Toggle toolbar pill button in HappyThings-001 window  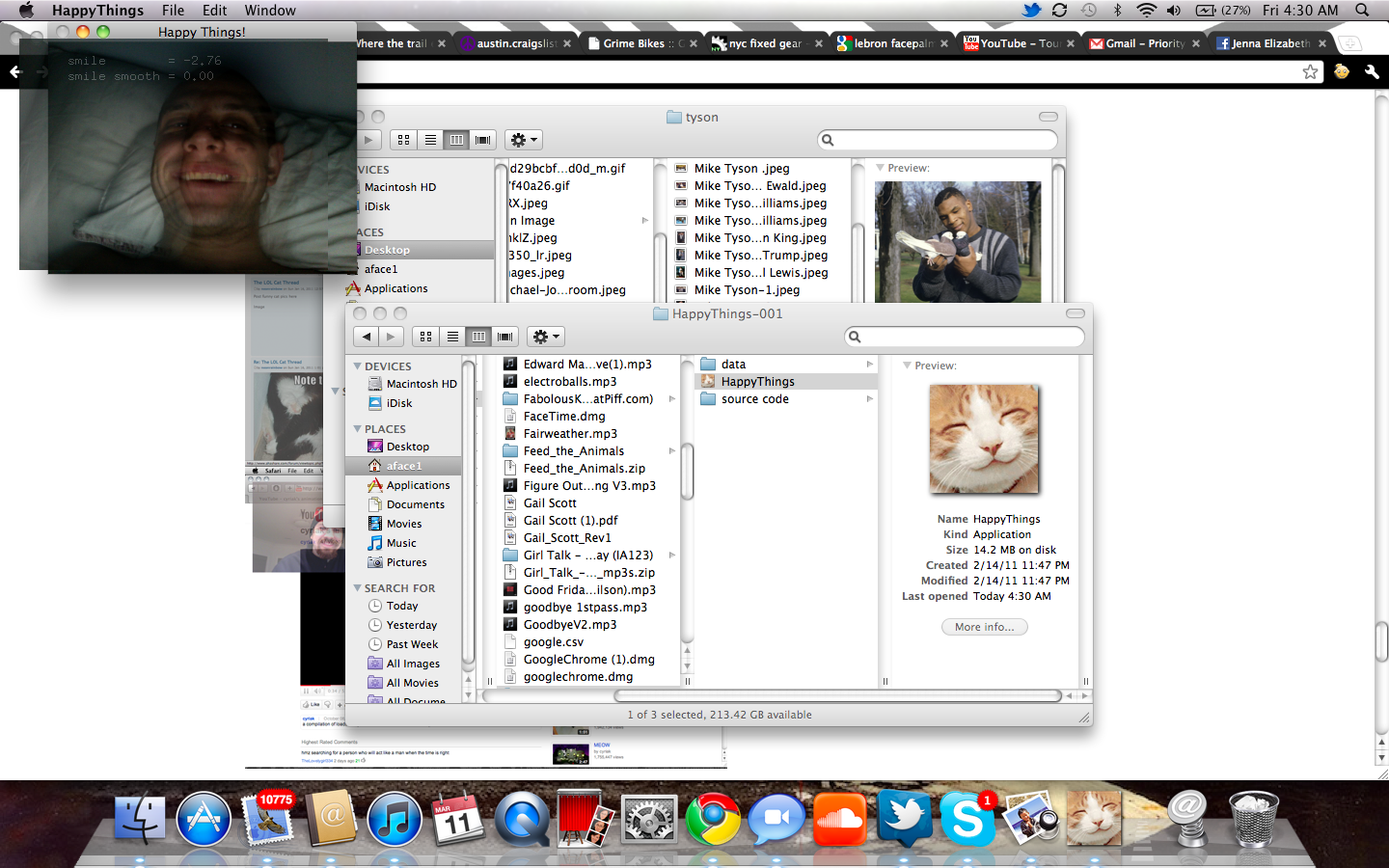[1076, 313]
